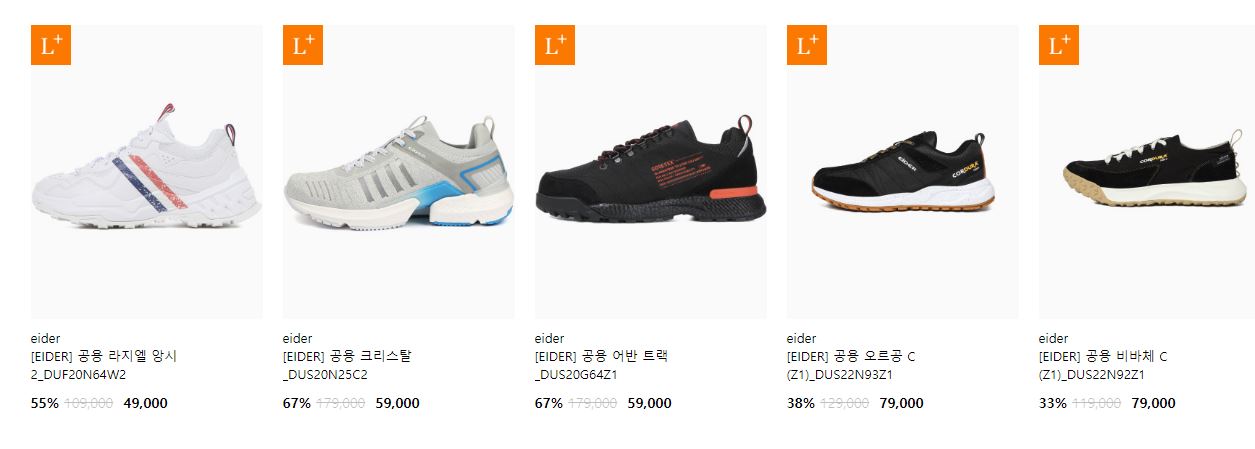This screenshot has height=449, width=1255.
Task: Open the product title ending DUS22N93Z1
Action: [x=851, y=366]
